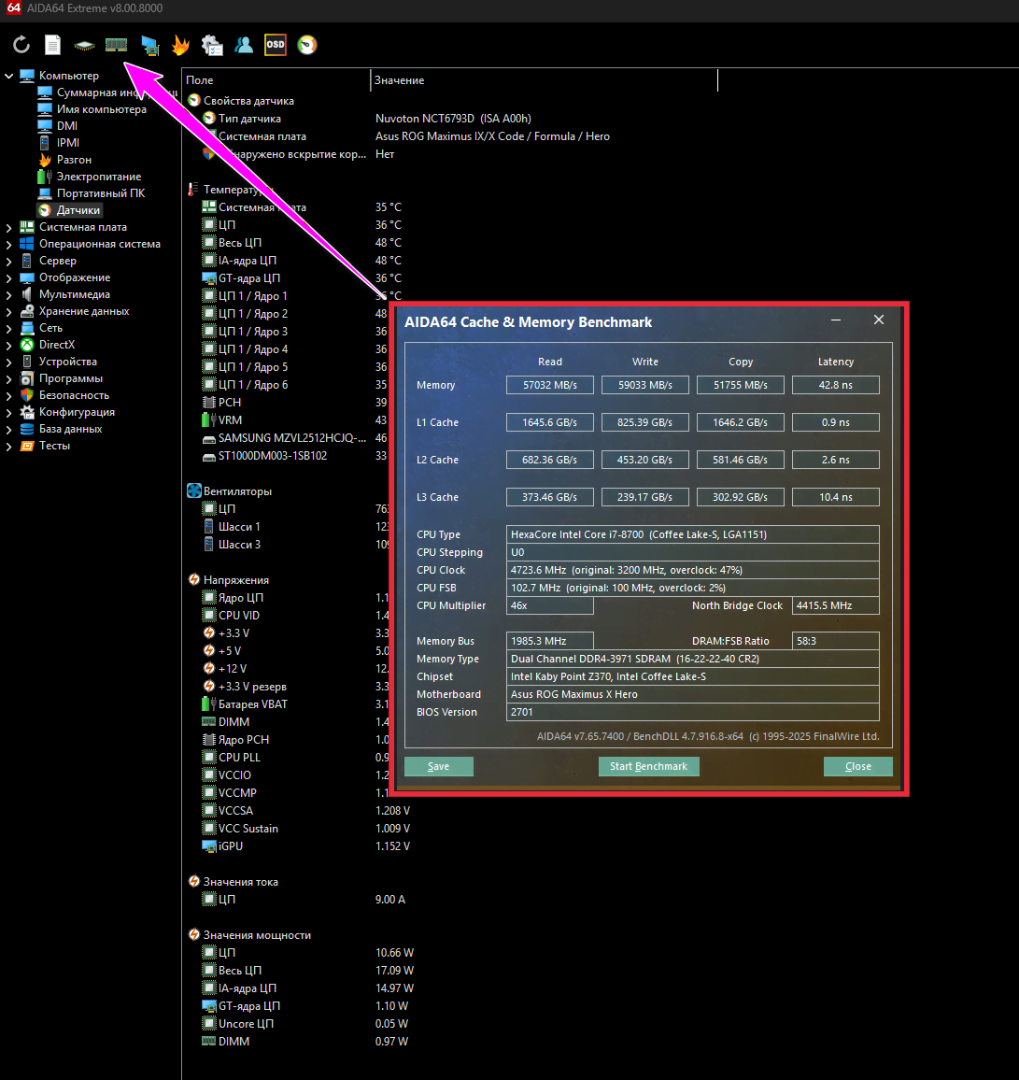Open the gear preferences toolbar icon
Screen dimensions: 1019x1080
point(212,45)
